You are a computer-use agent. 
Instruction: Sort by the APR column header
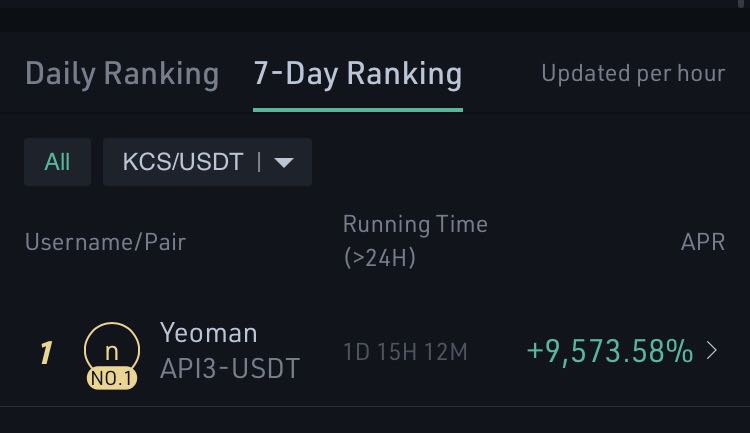(703, 242)
